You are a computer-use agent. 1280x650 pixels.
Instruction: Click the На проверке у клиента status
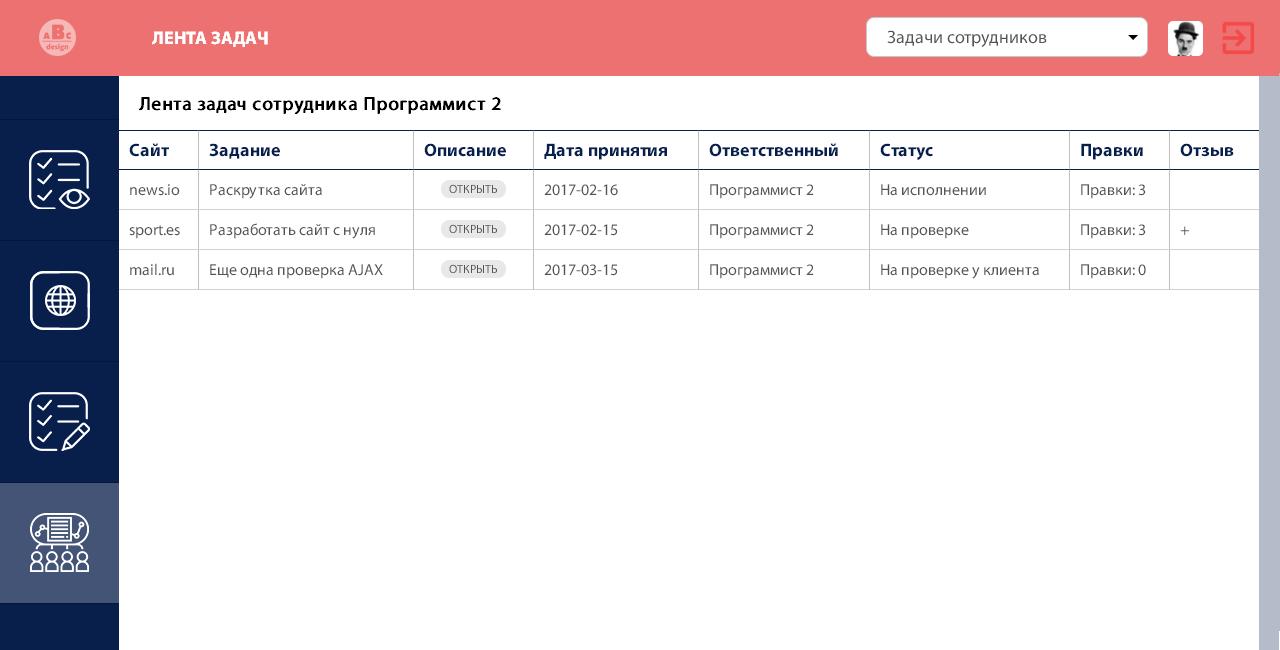click(959, 270)
